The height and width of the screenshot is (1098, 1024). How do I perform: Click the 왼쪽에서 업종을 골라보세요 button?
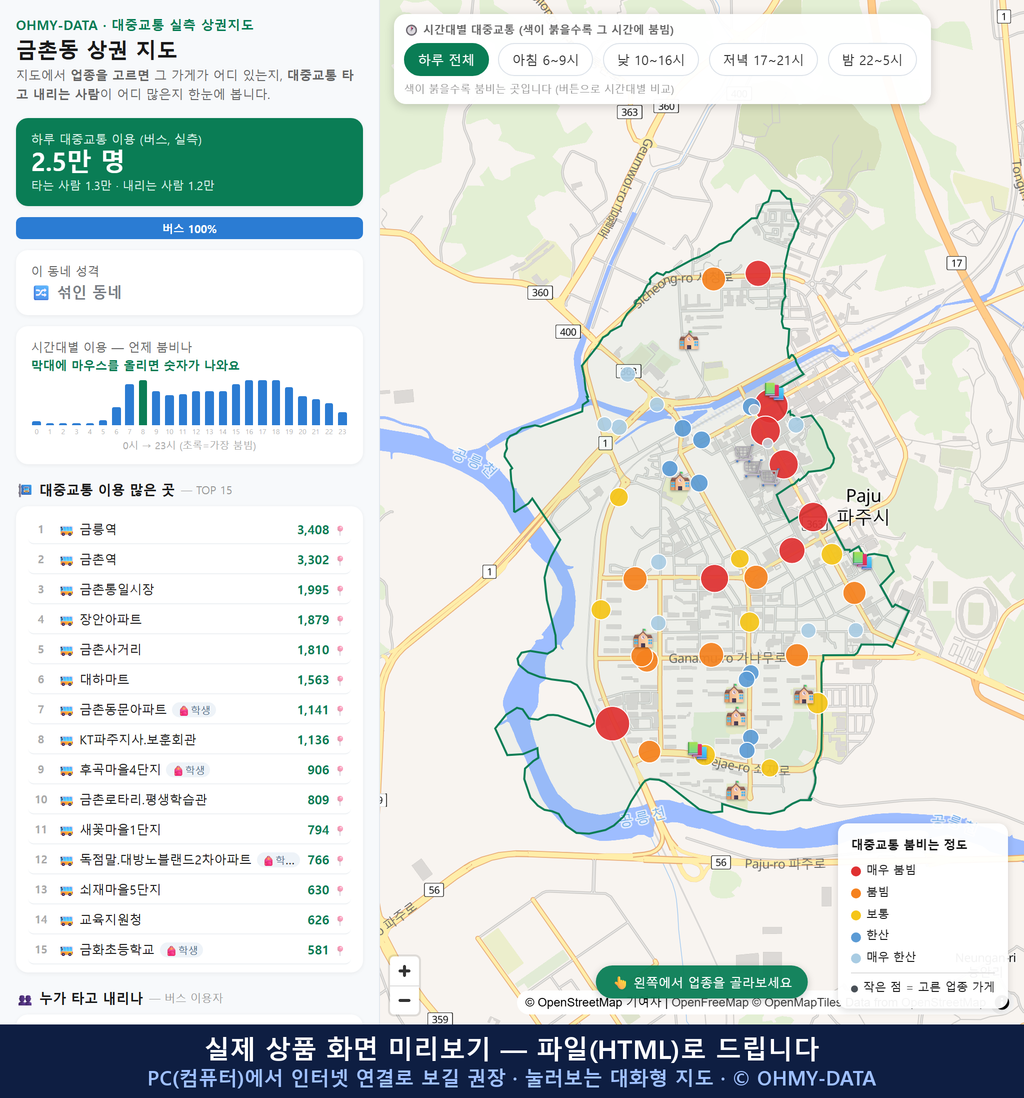click(x=701, y=982)
